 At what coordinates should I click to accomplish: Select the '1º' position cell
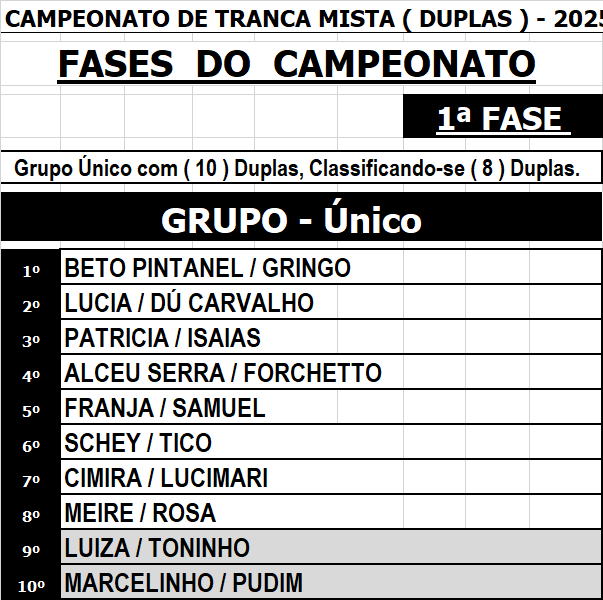[x=31, y=270]
